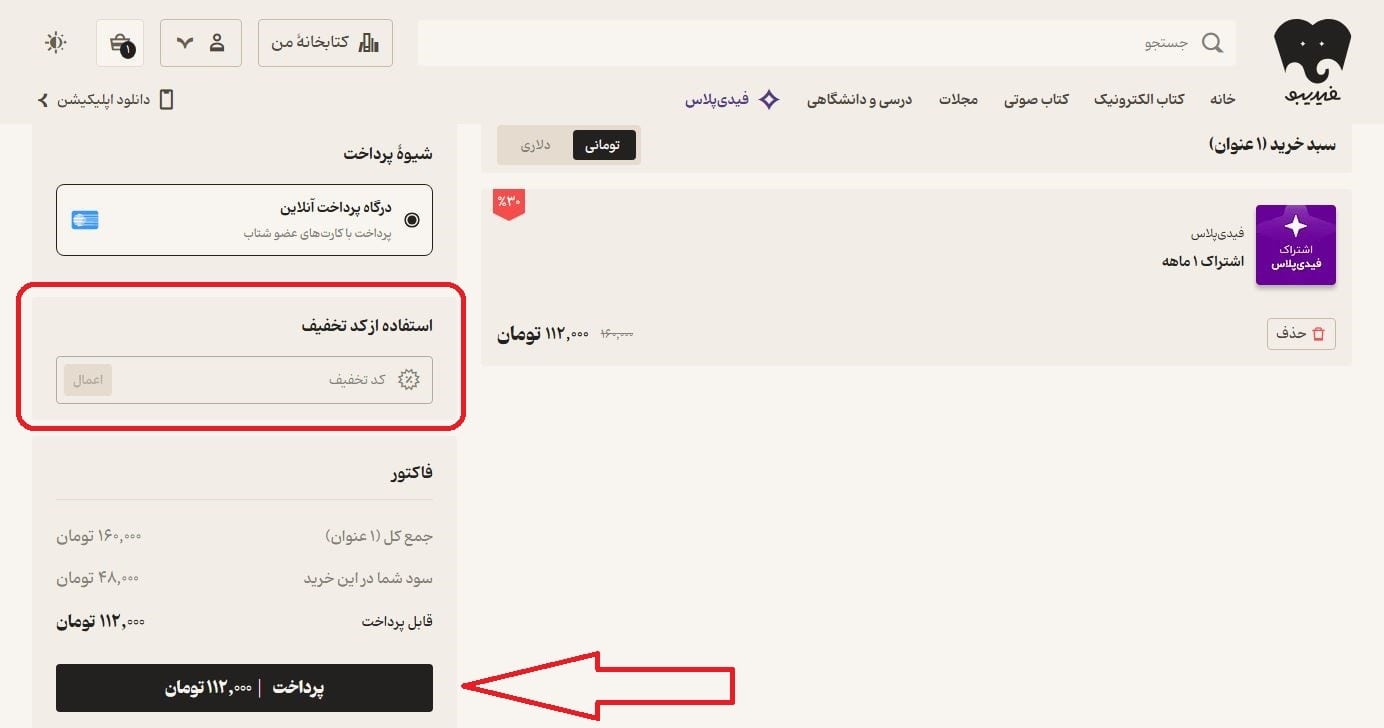
Task: Open کتاب صوتی menu
Action: click(x=1036, y=99)
